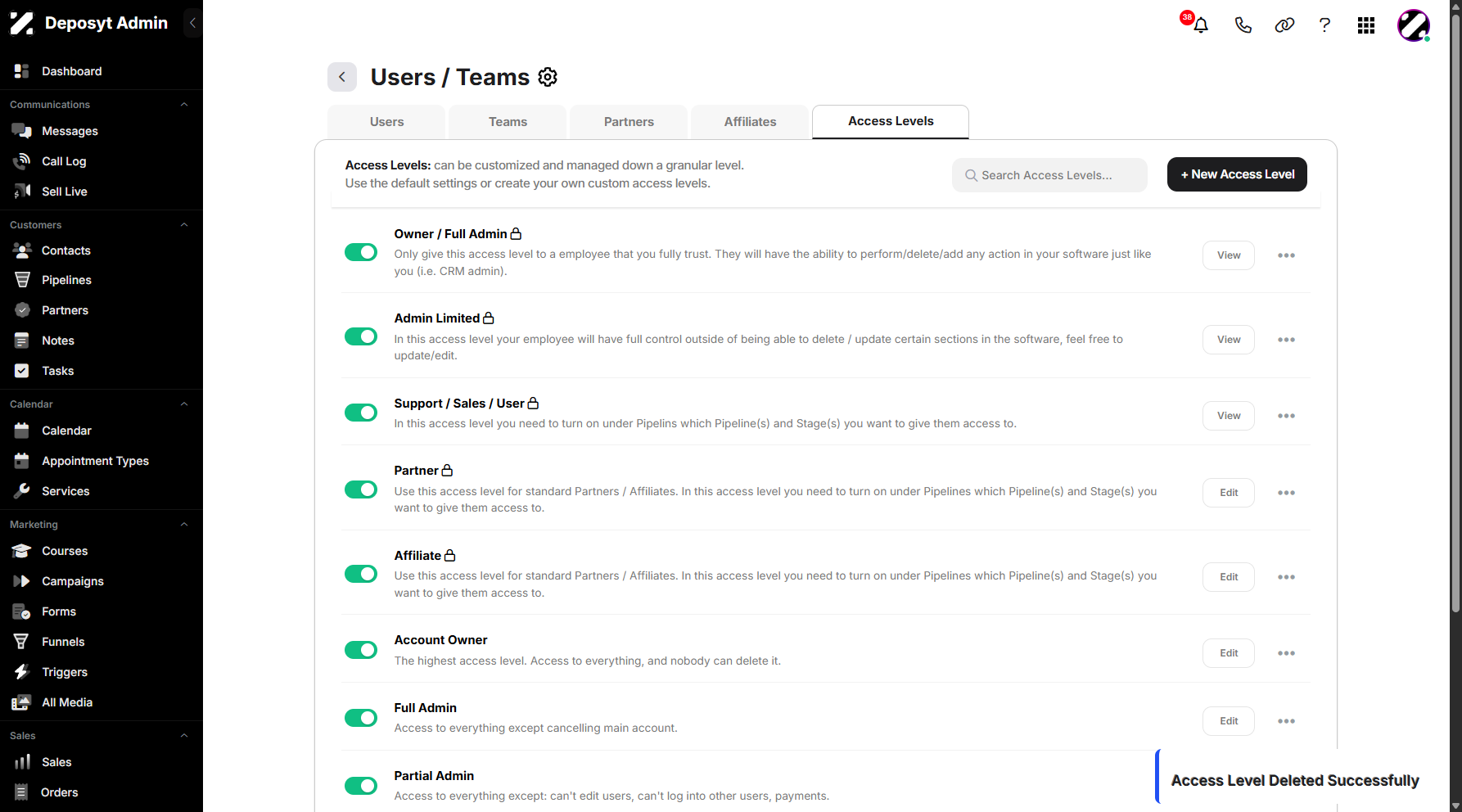The height and width of the screenshot is (812, 1462).
Task: Collapse the Calendar sidebar section
Action: [184, 404]
